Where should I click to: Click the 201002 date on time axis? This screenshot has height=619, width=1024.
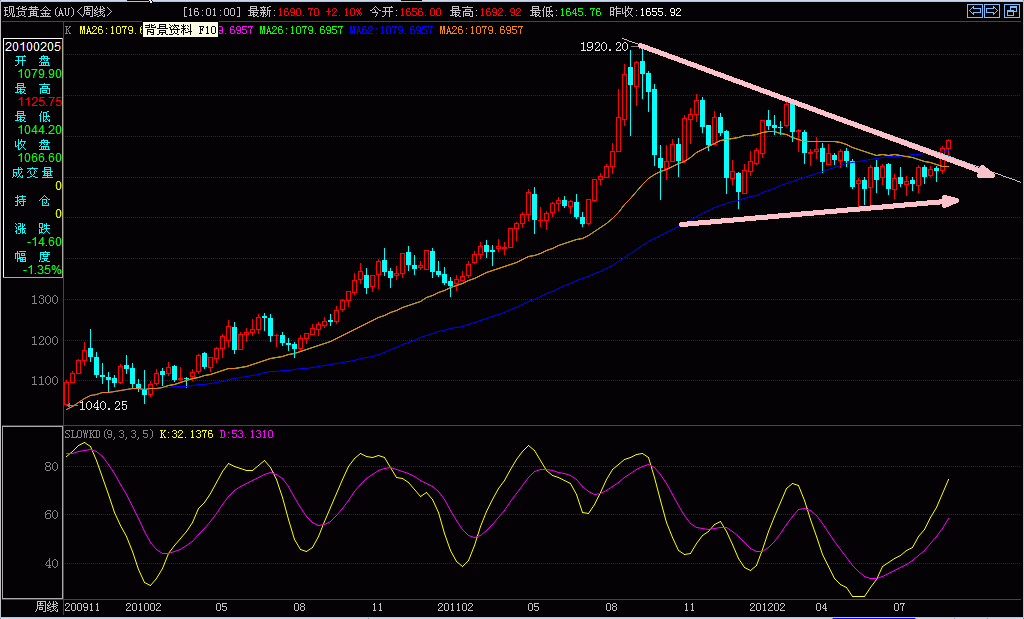click(x=143, y=607)
